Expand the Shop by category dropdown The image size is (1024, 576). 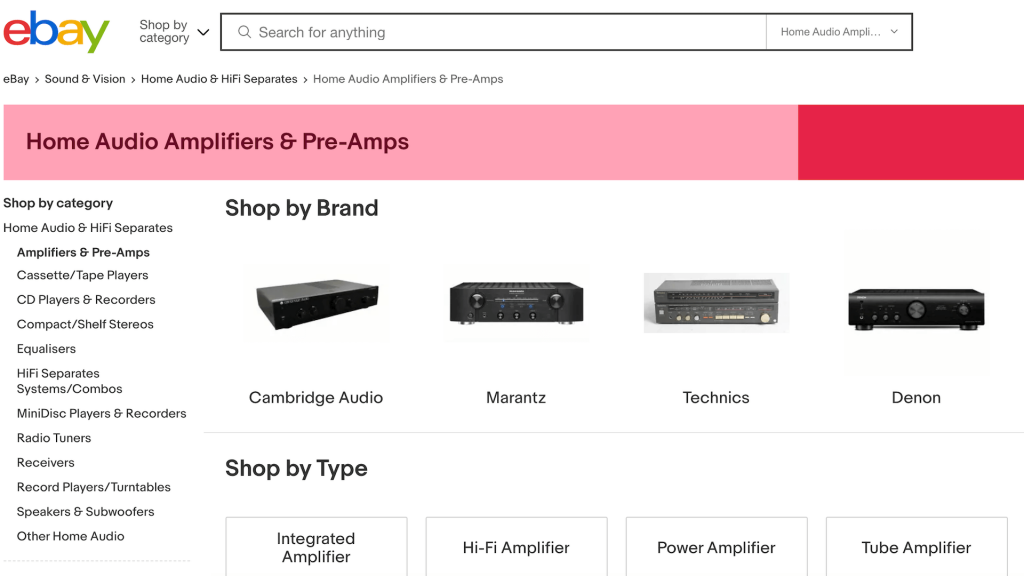click(x=174, y=32)
